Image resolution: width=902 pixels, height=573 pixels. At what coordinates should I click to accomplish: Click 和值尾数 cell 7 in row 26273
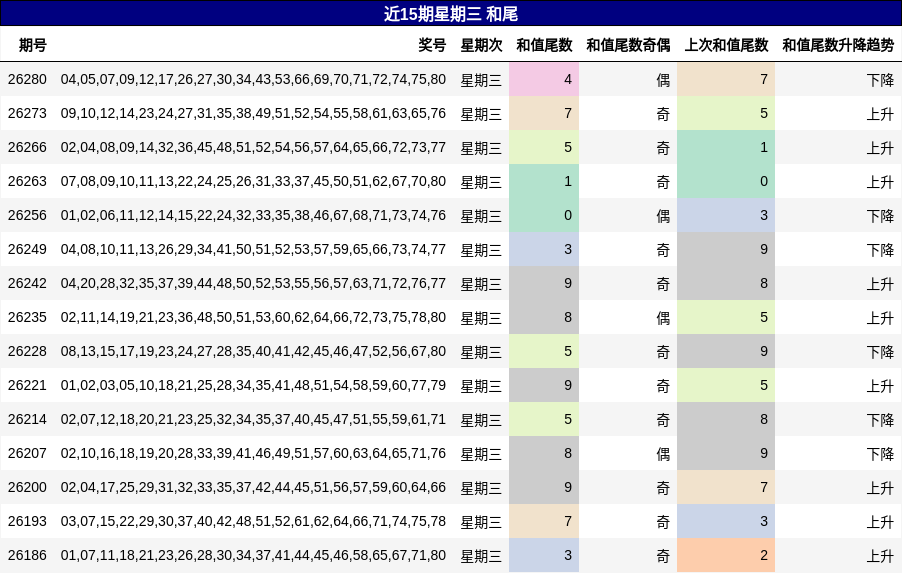pyautogui.click(x=544, y=113)
